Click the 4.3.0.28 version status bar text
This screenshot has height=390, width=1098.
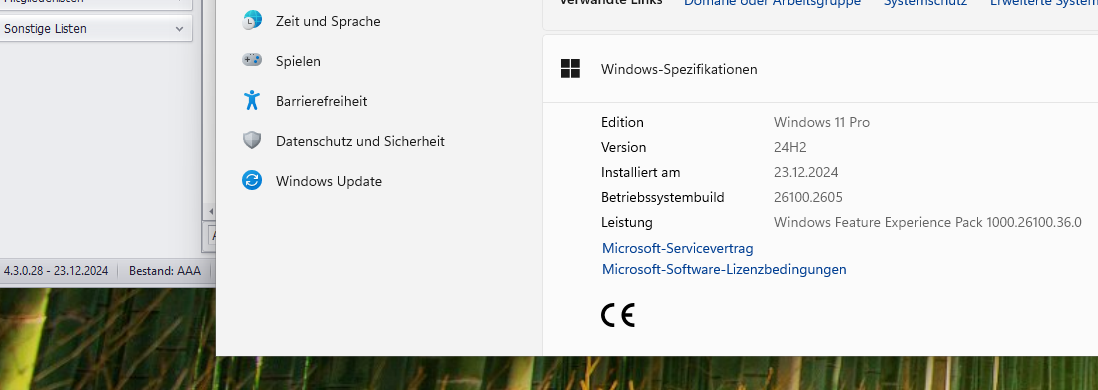tap(56, 271)
